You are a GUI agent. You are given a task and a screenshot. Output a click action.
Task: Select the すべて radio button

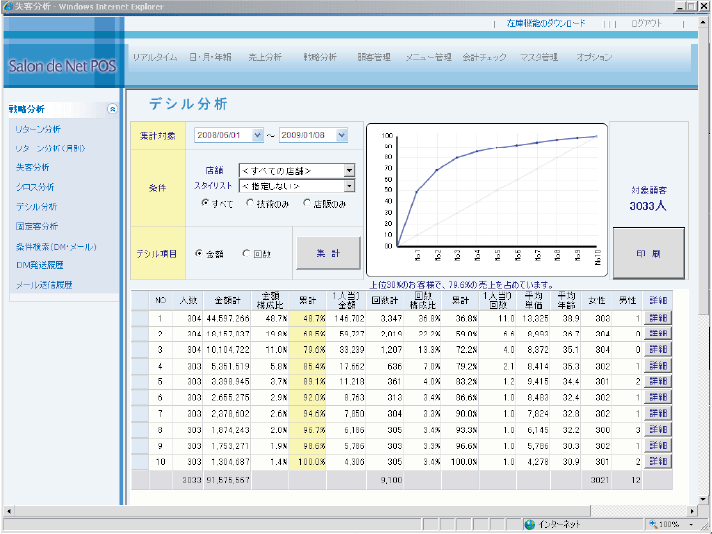(205, 203)
